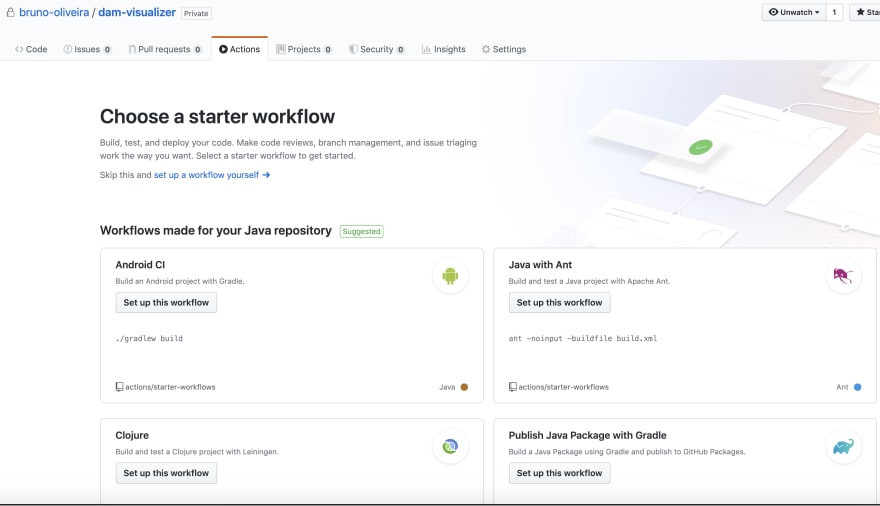Click the Issues counter badge 0
This screenshot has height=506, width=880.
107,49
